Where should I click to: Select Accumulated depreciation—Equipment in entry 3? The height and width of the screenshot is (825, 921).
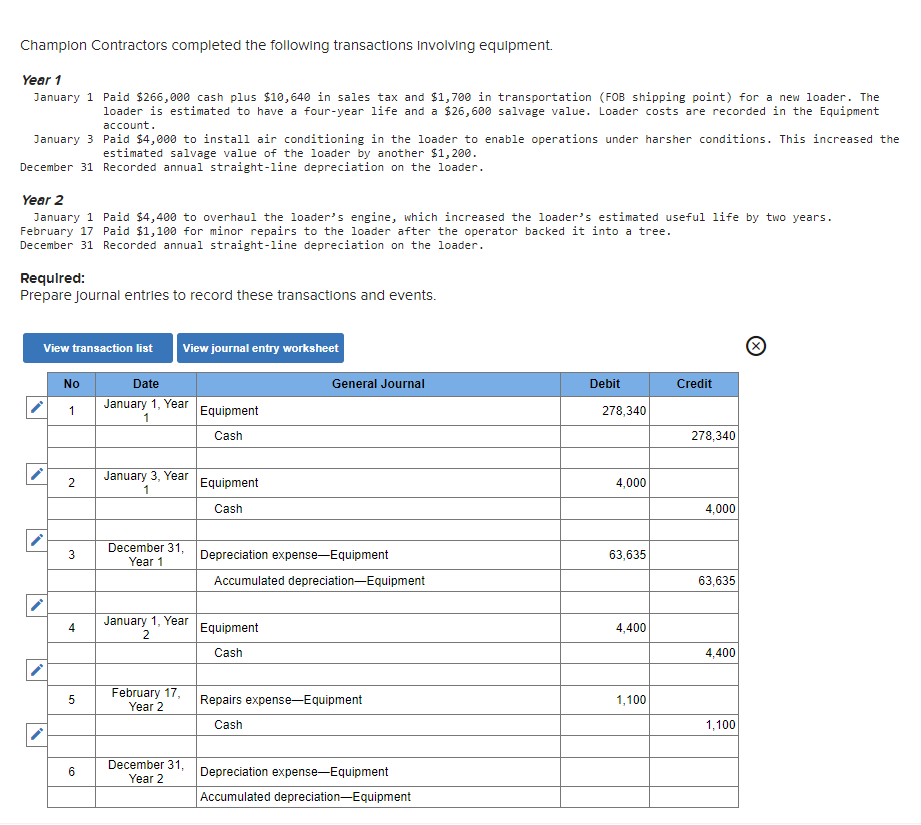coord(378,581)
